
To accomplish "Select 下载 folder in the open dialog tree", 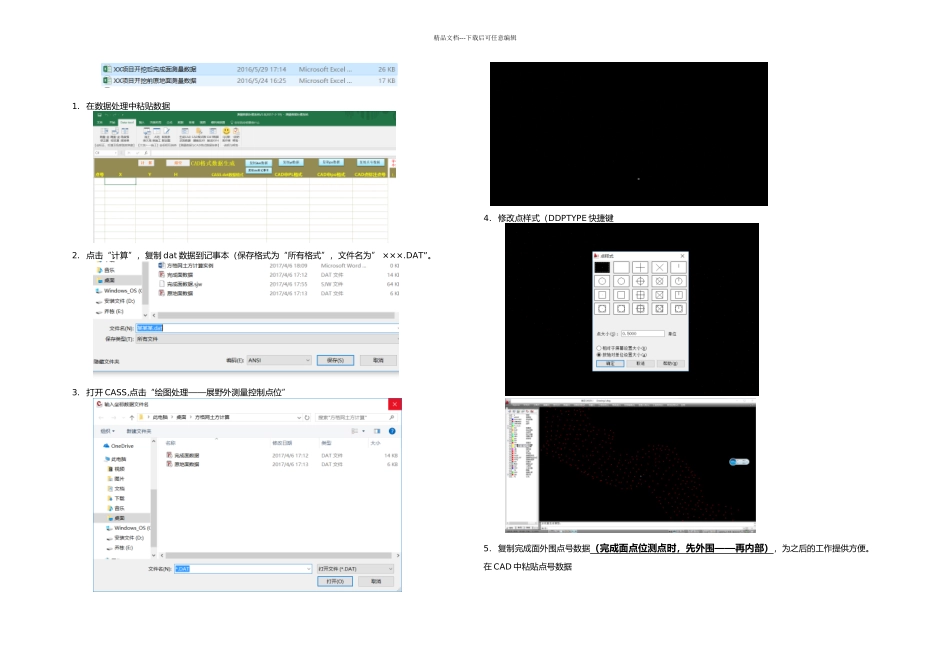I will pos(116,499).
